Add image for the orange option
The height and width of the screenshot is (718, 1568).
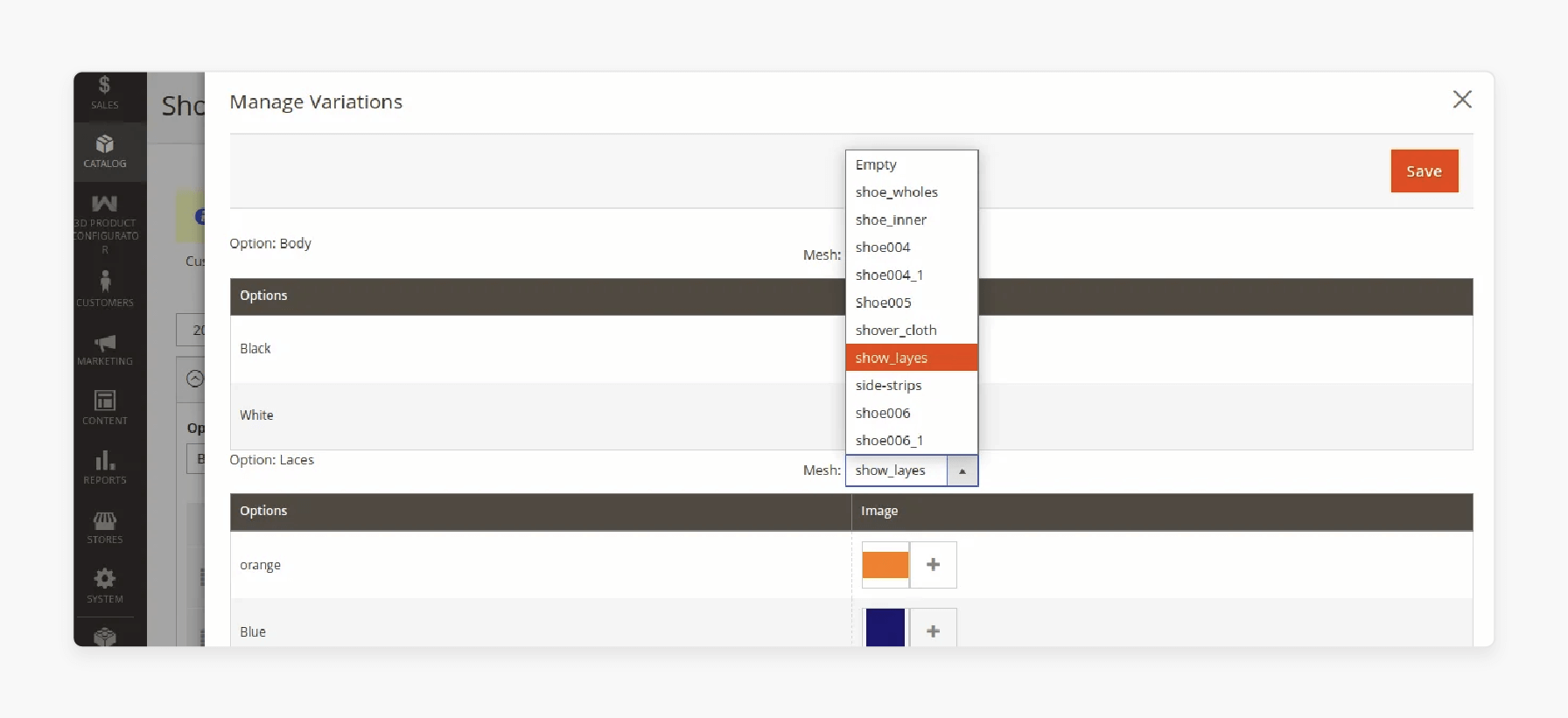pos(934,565)
